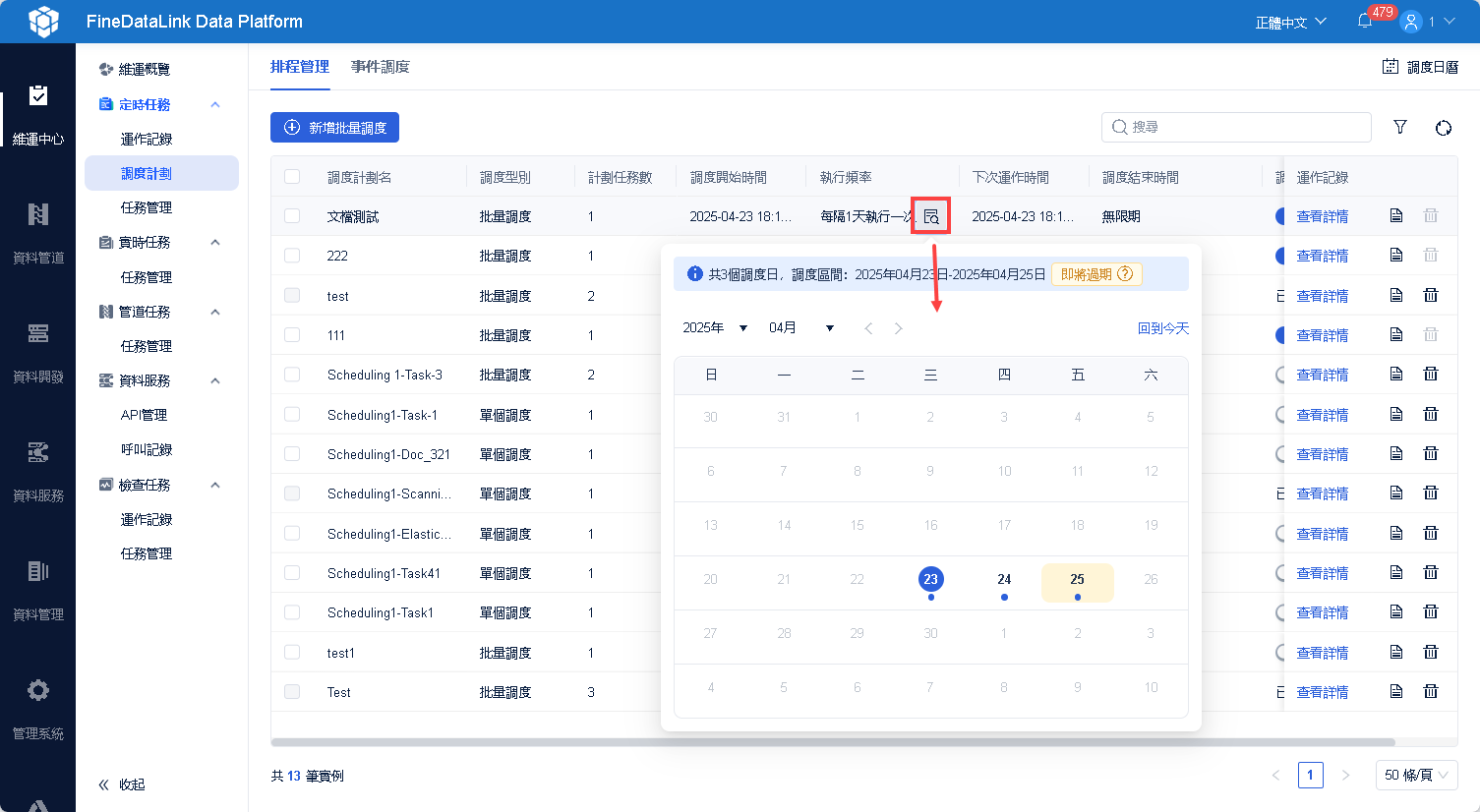Go to previous month in calendar

(868, 328)
